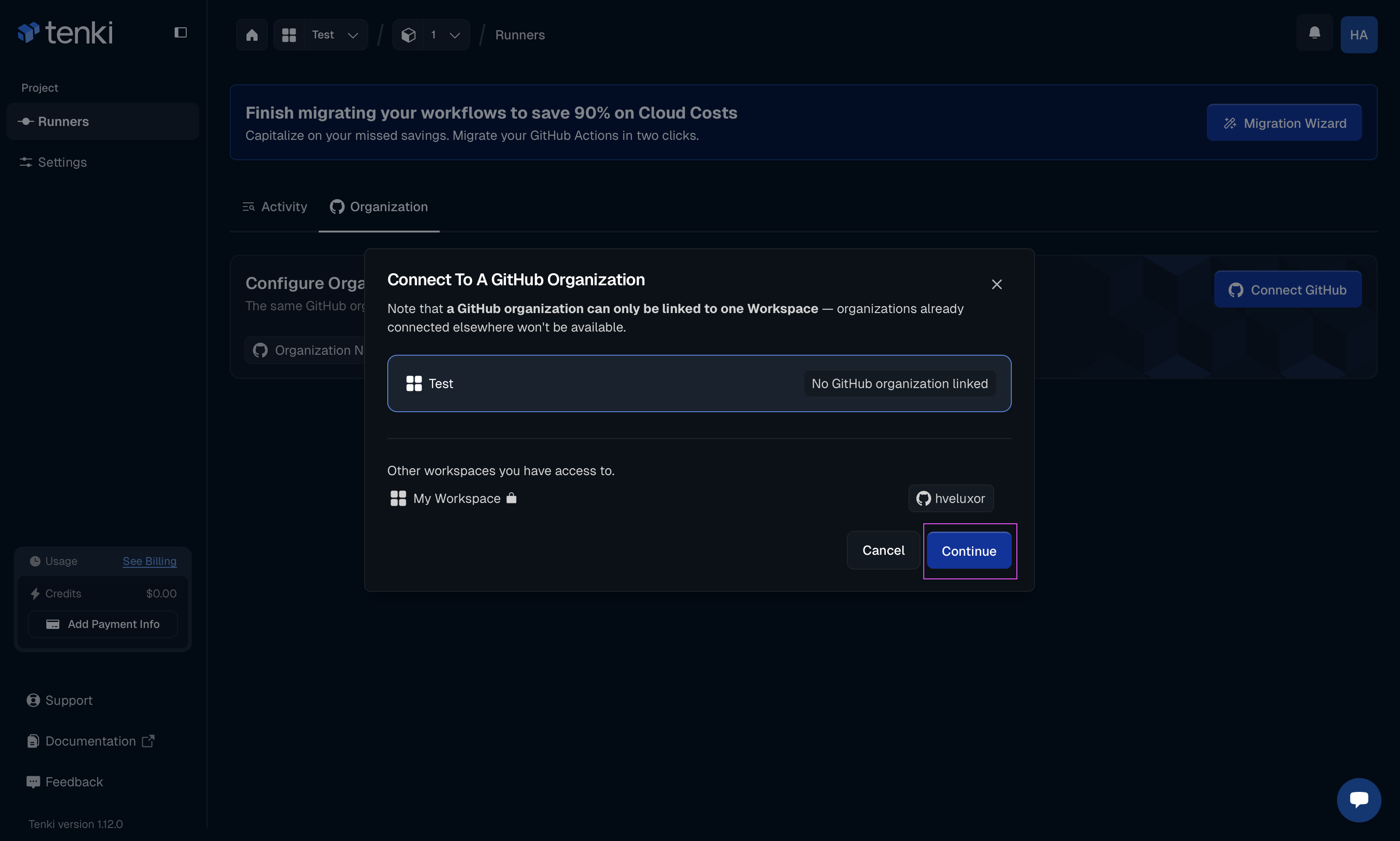Click the home icon in the breadcrumb
Image resolution: width=1400 pixels, height=841 pixels.
[x=252, y=35]
